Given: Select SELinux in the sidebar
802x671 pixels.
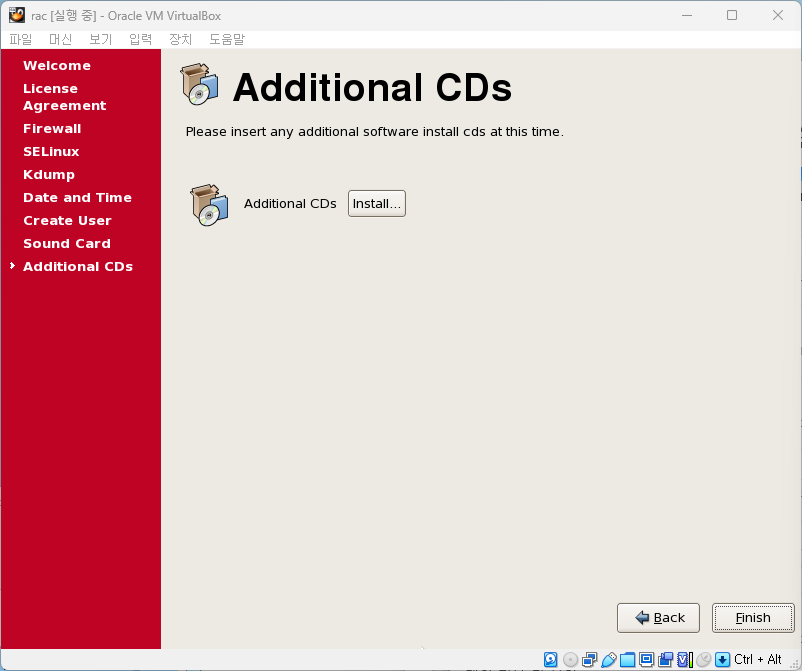Looking at the screenshot, I should [x=51, y=151].
